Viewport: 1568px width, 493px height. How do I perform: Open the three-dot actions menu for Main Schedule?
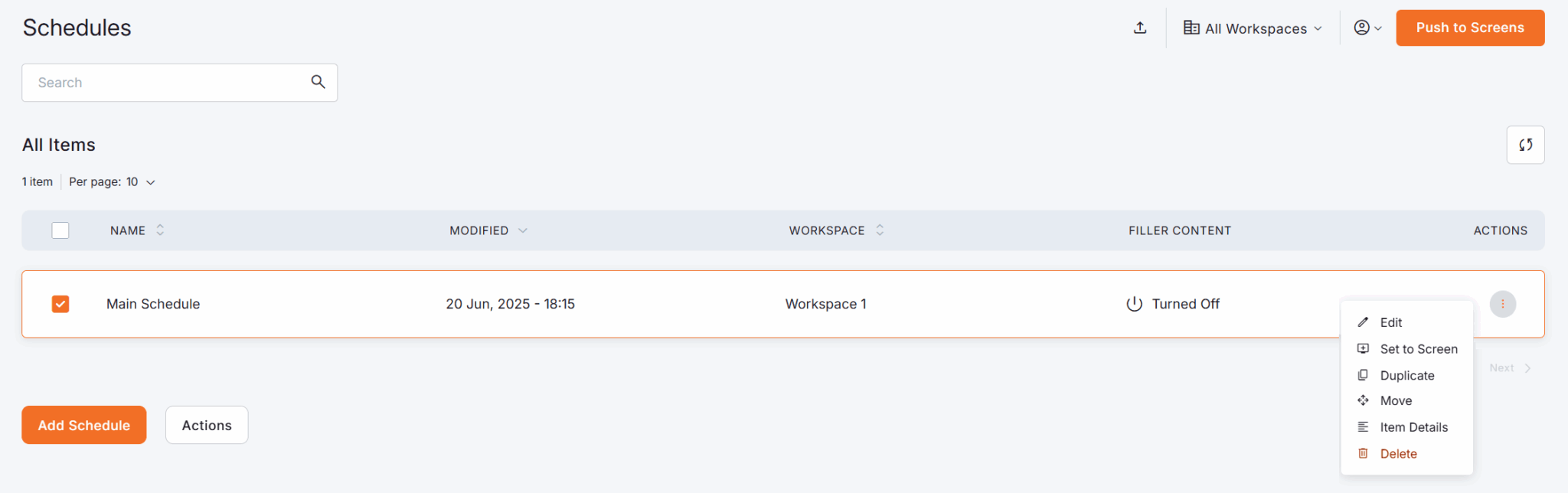(1502, 304)
